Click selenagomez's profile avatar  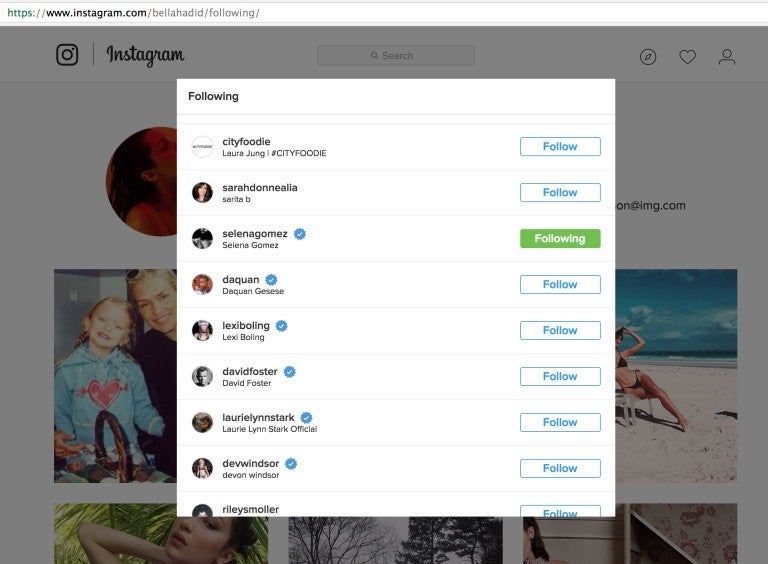pos(202,238)
